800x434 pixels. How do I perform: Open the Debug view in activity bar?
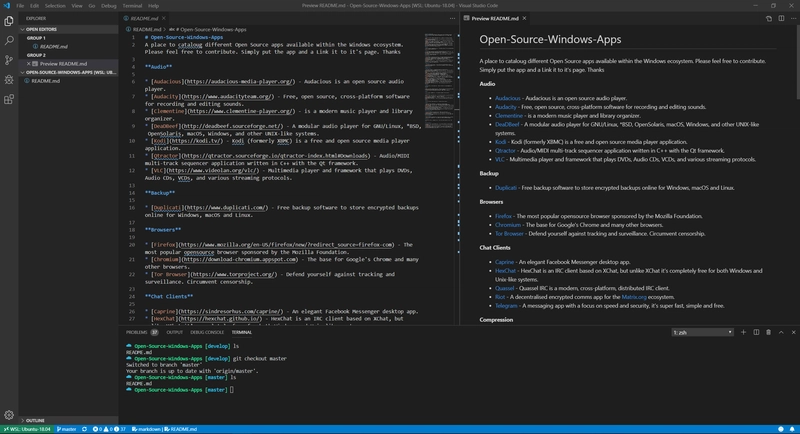(x=9, y=80)
